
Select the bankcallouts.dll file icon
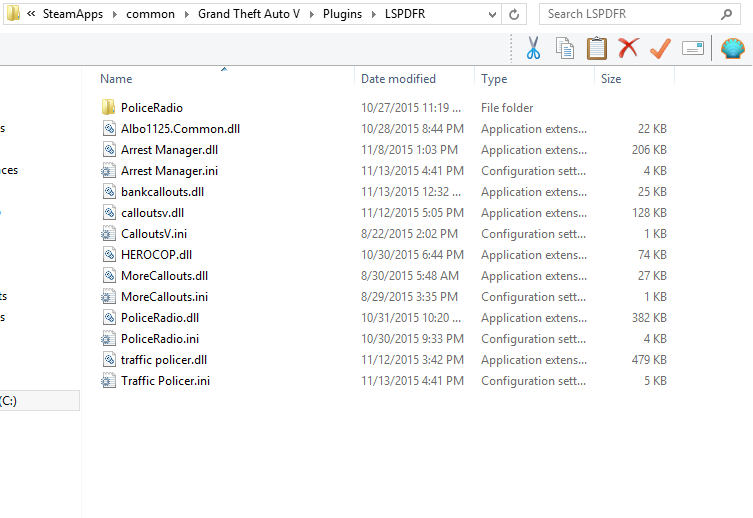[109, 192]
